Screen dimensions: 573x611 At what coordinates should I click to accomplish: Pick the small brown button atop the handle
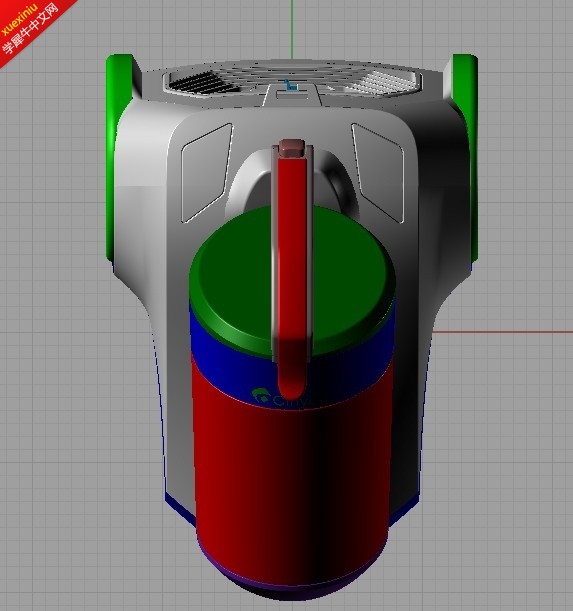290,148
